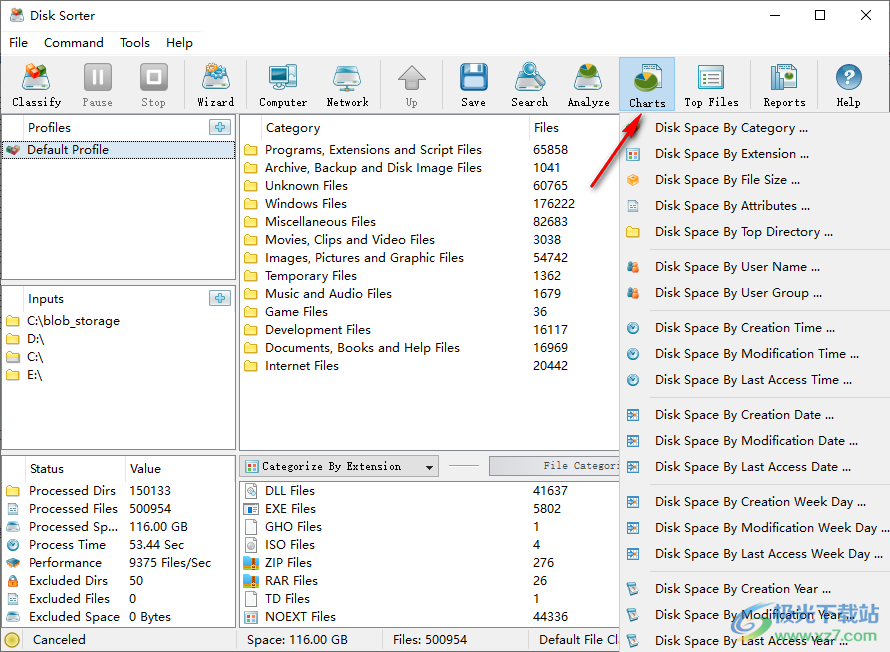Click the Network toolbar icon

click(x=347, y=84)
